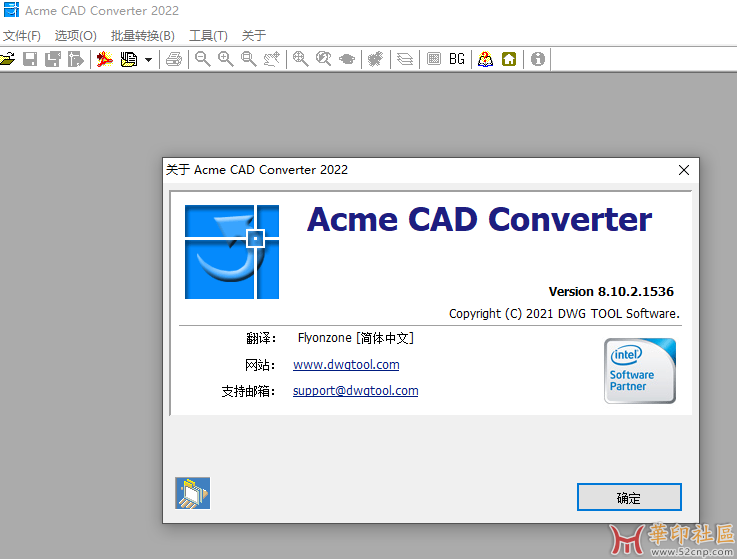Click the folder icon at dialog bottom-left
The image size is (737, 559).
coord(192,493)
